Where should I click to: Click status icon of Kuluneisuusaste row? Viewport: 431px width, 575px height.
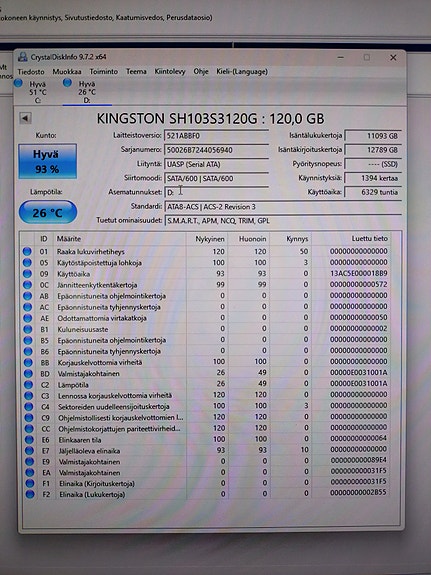28,329
